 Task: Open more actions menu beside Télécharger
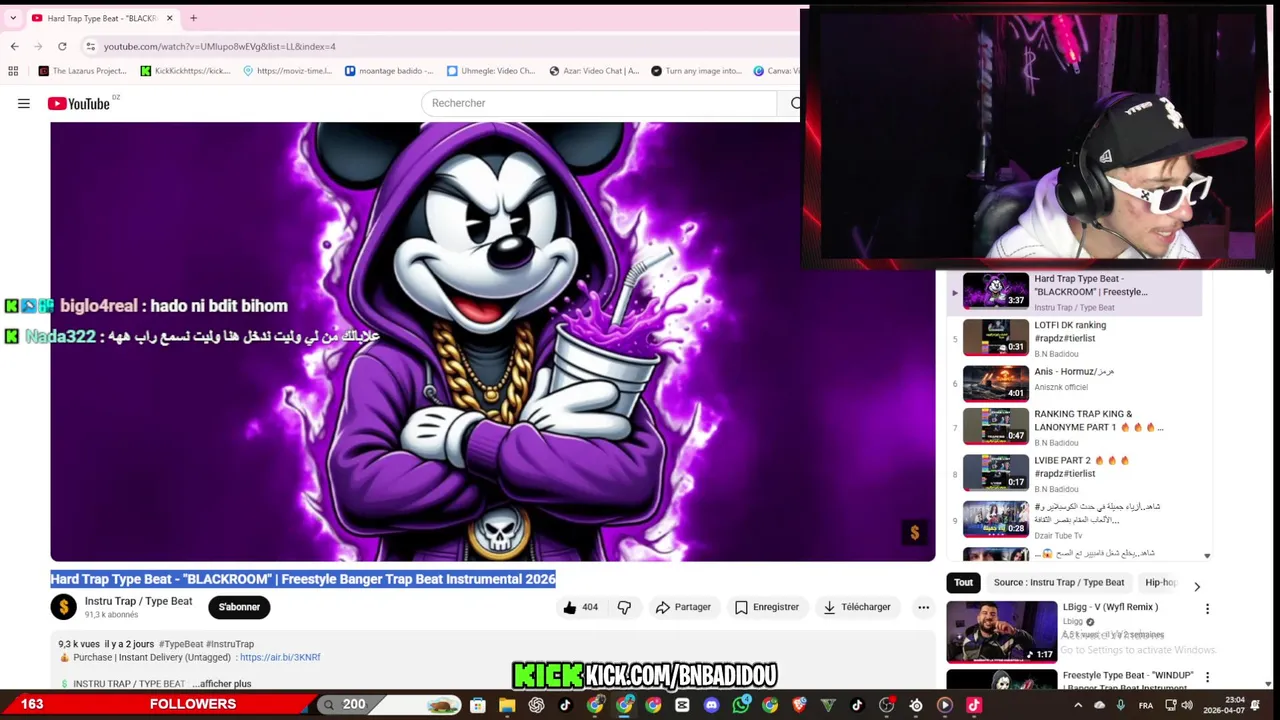923,607
